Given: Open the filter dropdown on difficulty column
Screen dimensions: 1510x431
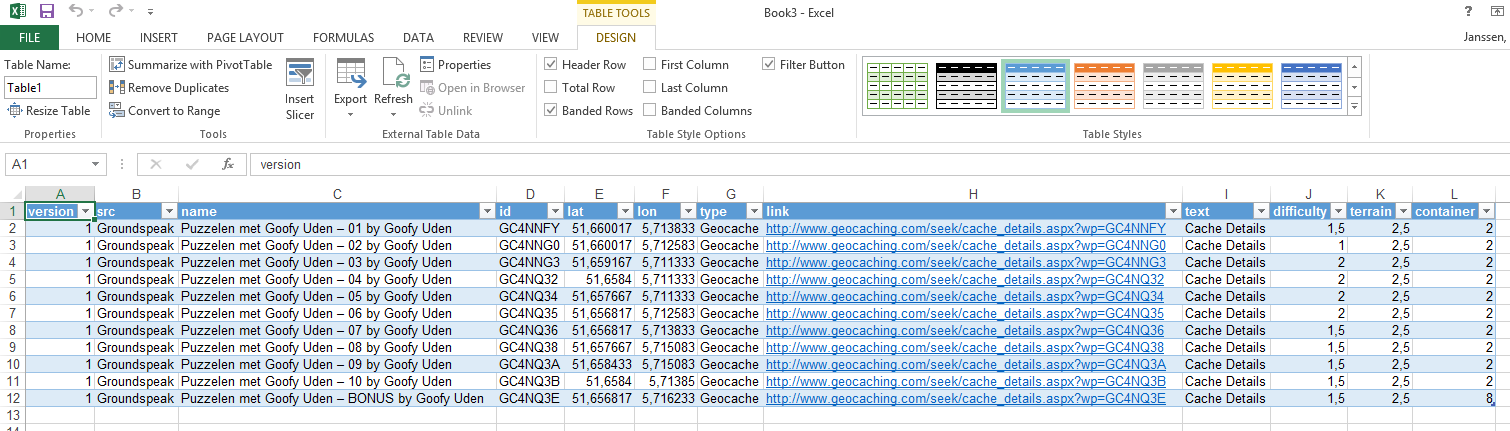Looking at the screenshot, I should [x=1337, y=211].
